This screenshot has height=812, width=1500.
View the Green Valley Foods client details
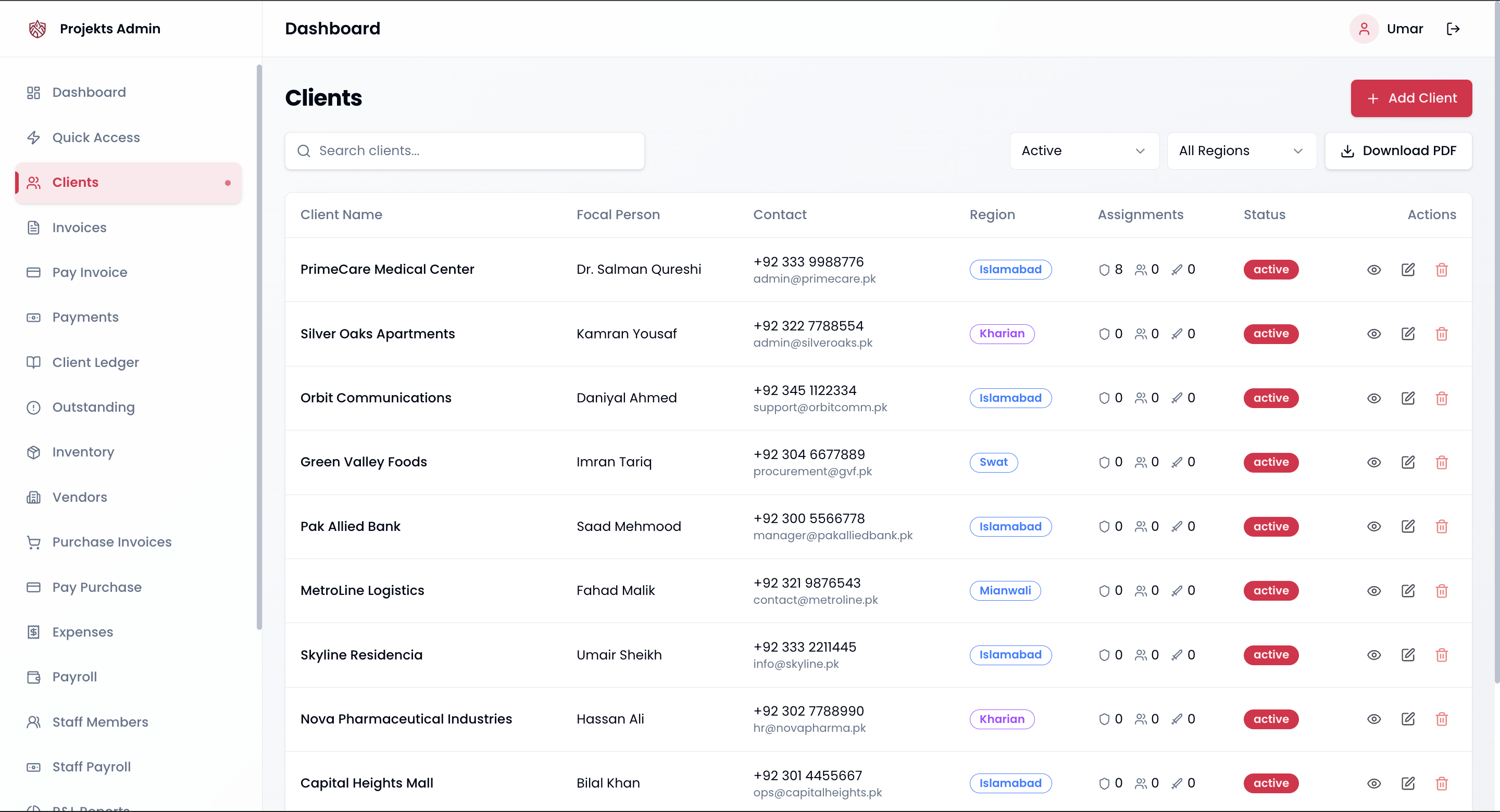point(1374,462)
